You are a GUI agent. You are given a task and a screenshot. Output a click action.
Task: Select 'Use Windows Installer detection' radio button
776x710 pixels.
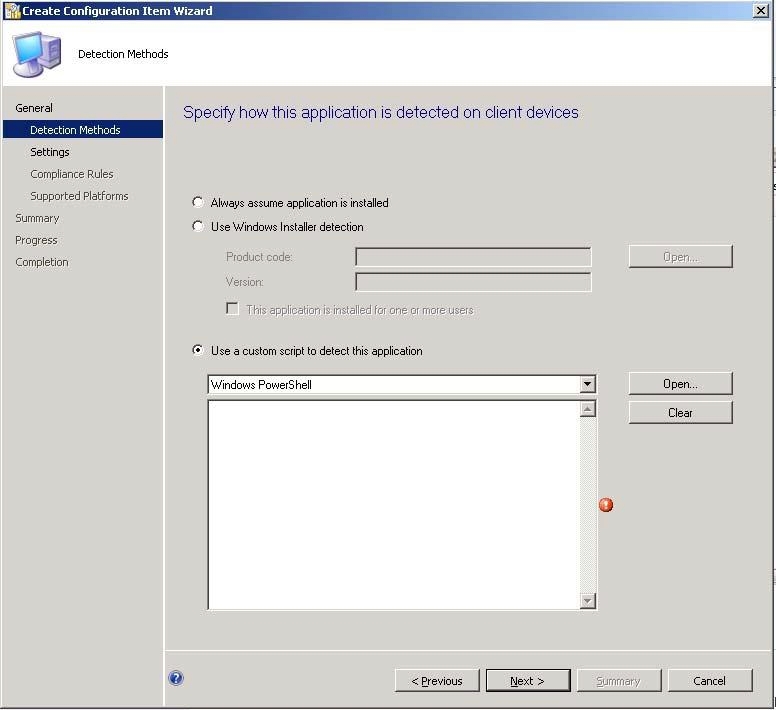(198, 226)
